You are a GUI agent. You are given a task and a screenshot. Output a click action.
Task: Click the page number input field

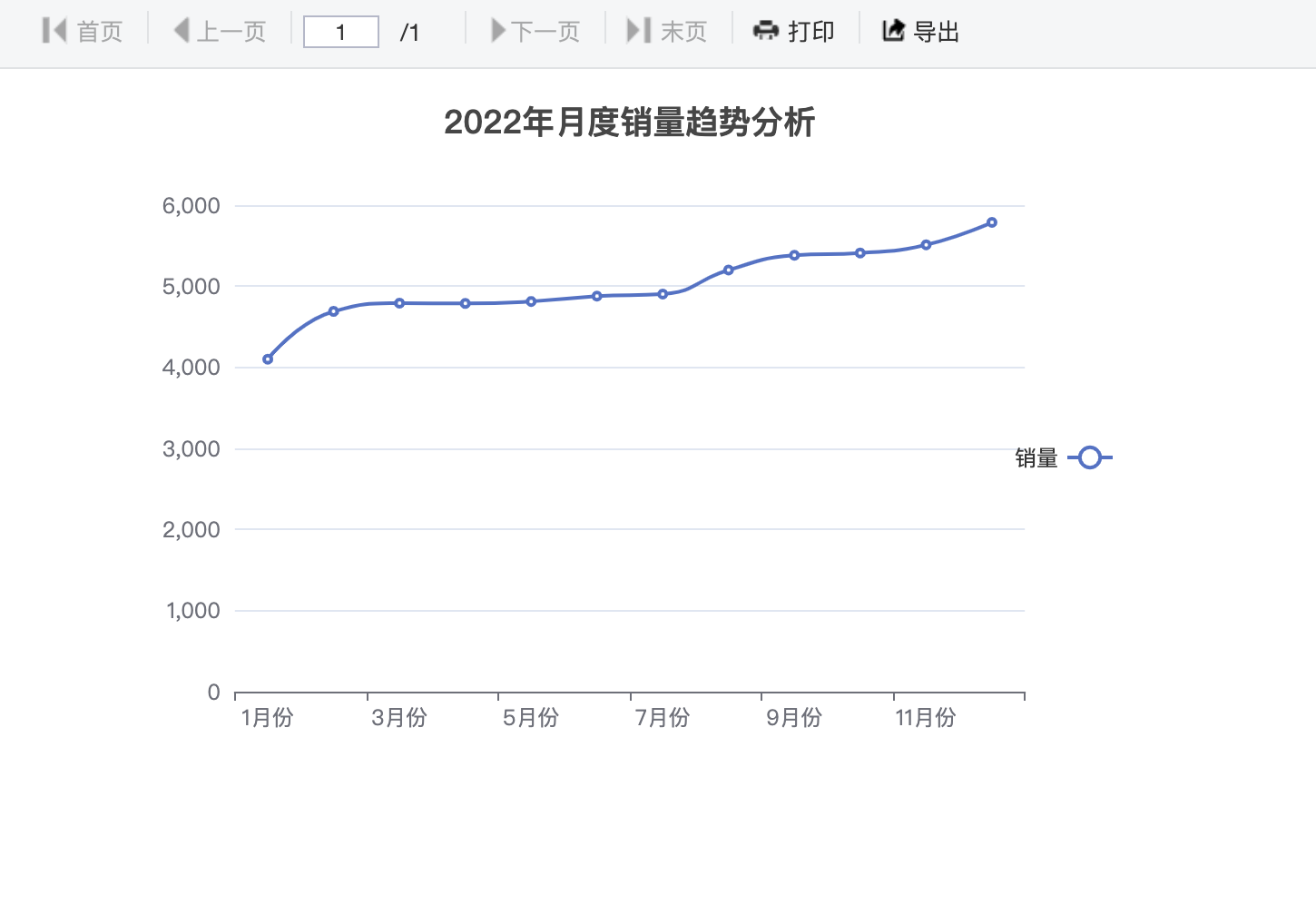click(x=340, y=33)
